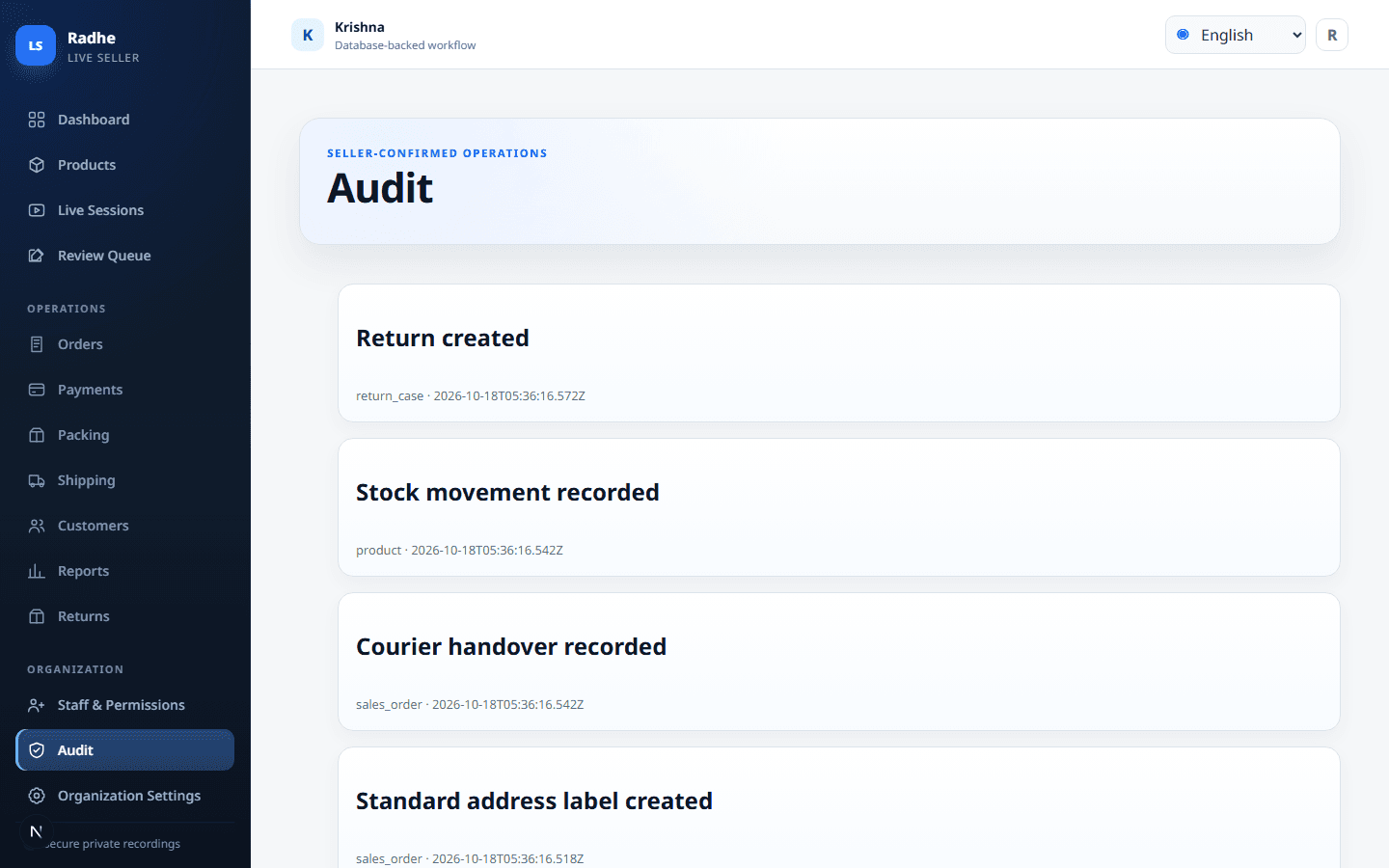Click the Staff & Permissions user-plus icon

point(37,705)
